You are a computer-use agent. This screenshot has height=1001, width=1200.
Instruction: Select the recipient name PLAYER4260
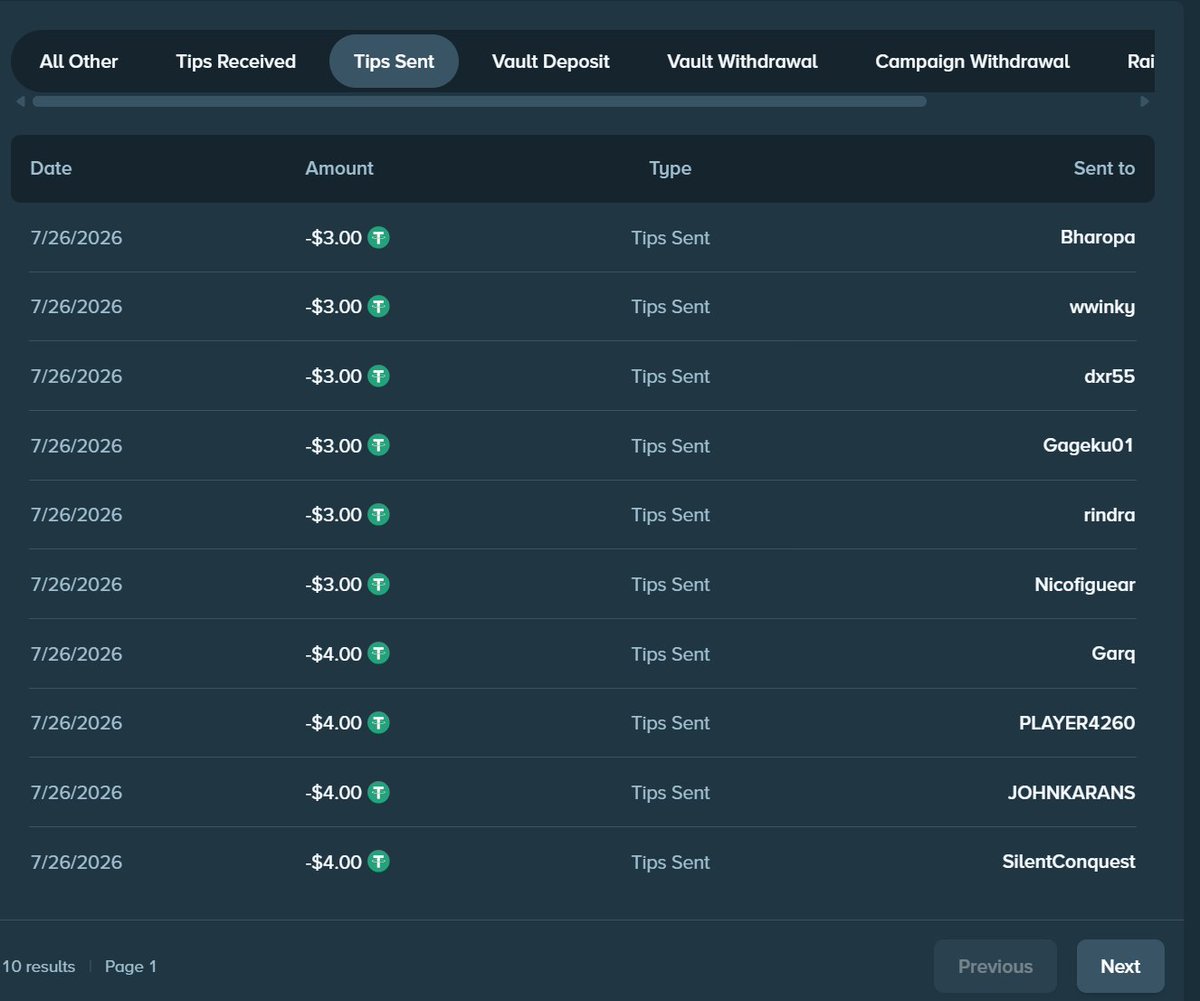1077,723
